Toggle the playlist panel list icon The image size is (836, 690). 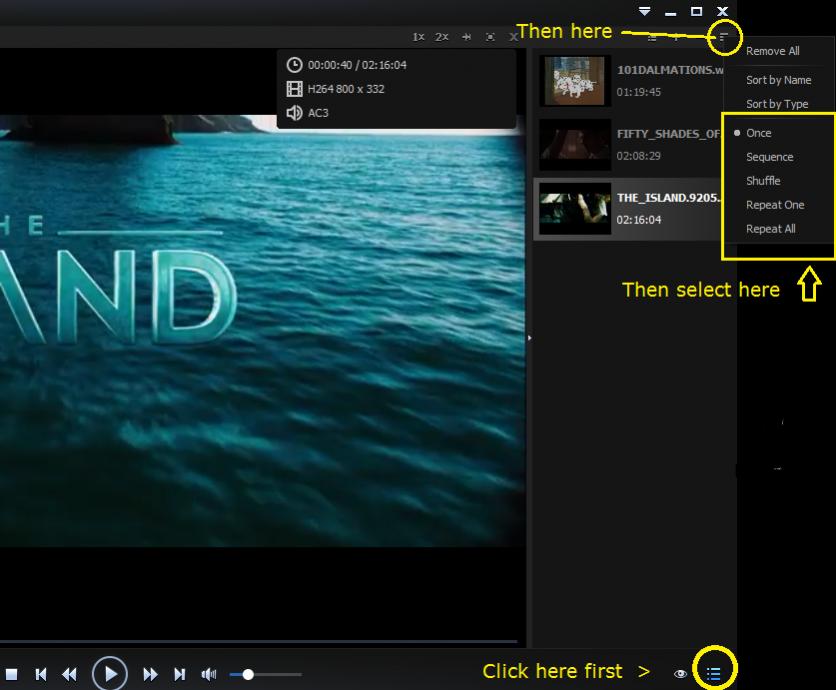714,674
